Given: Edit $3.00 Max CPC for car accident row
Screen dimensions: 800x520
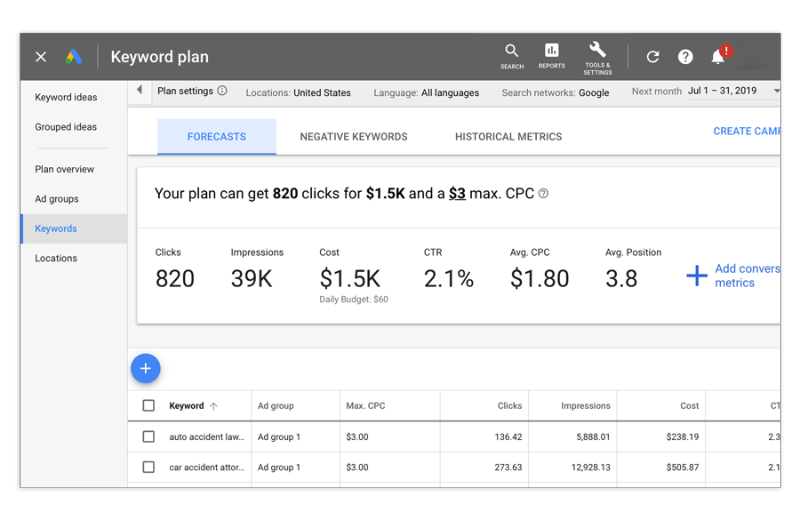Looking at the screenshot, I should [357, 467].
